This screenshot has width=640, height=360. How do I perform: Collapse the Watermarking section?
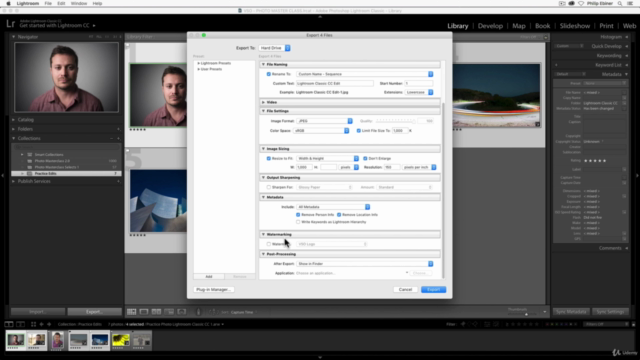[x=263, y=234]
